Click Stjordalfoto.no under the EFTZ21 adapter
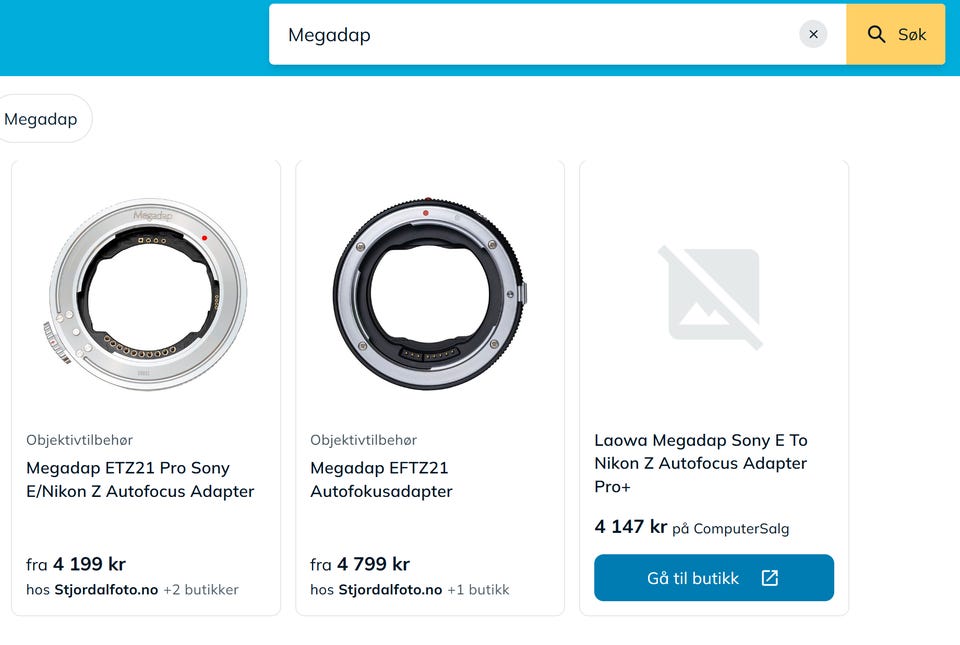 point(390,590)
